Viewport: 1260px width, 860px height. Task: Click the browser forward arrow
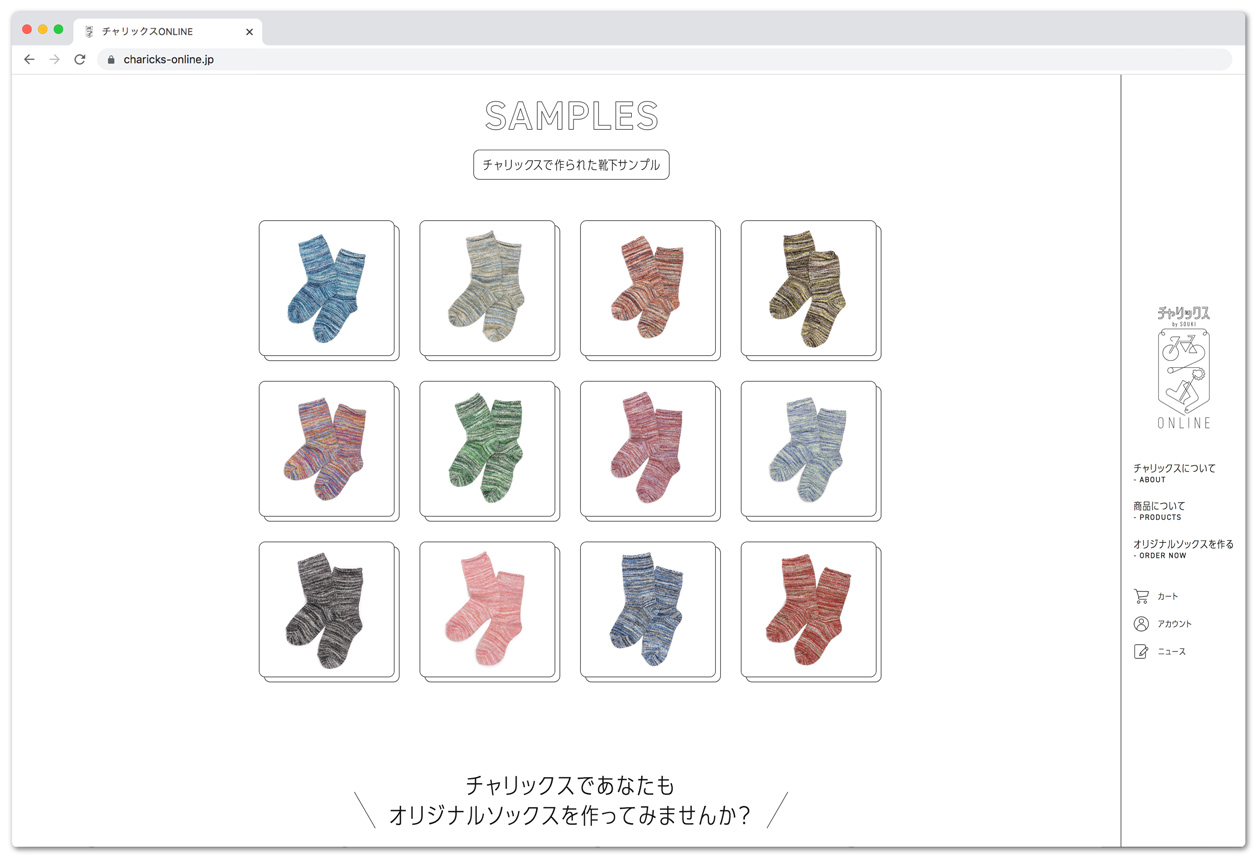[54, 60]
